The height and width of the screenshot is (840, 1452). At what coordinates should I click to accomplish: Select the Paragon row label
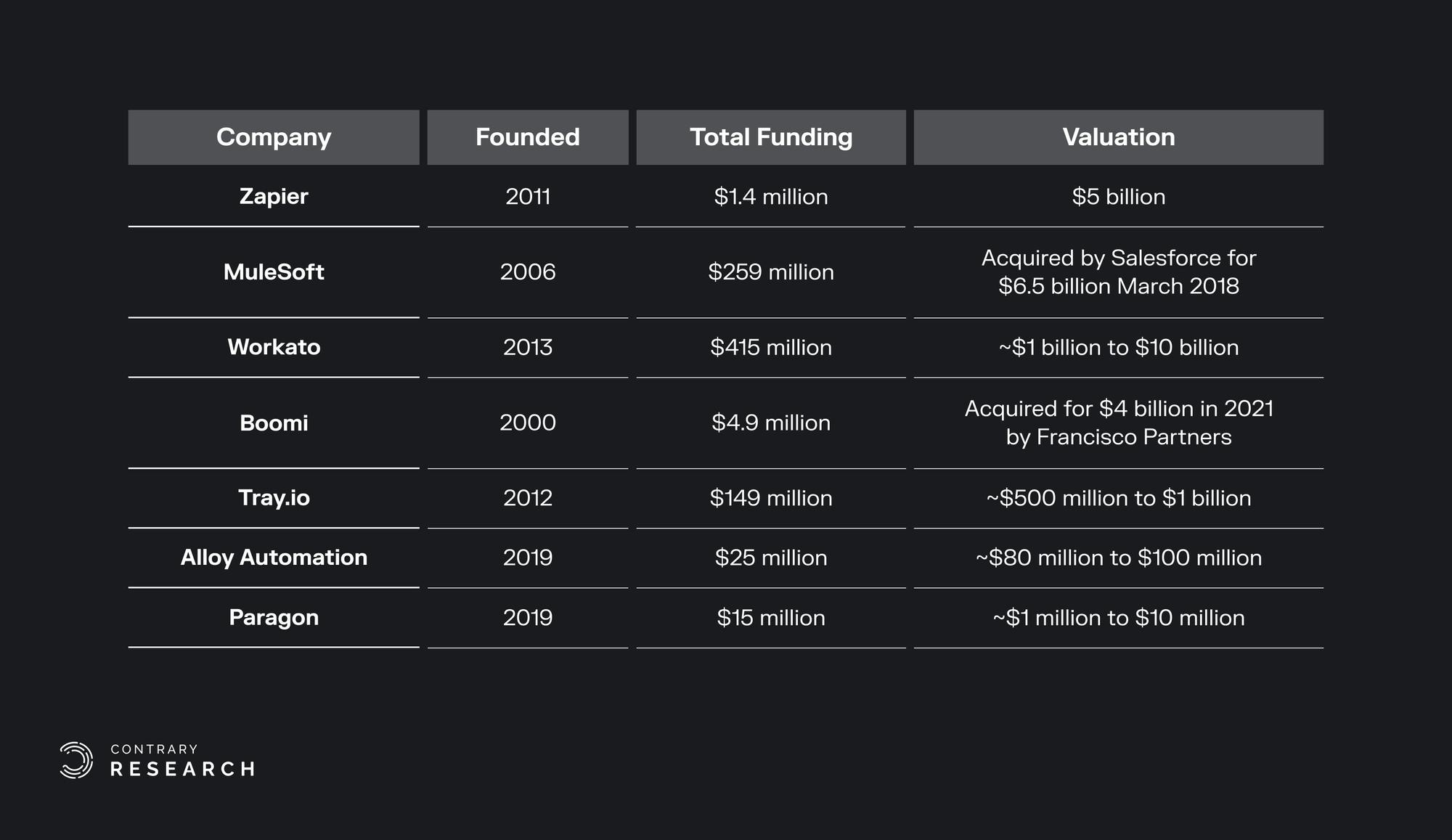(274, 617)
